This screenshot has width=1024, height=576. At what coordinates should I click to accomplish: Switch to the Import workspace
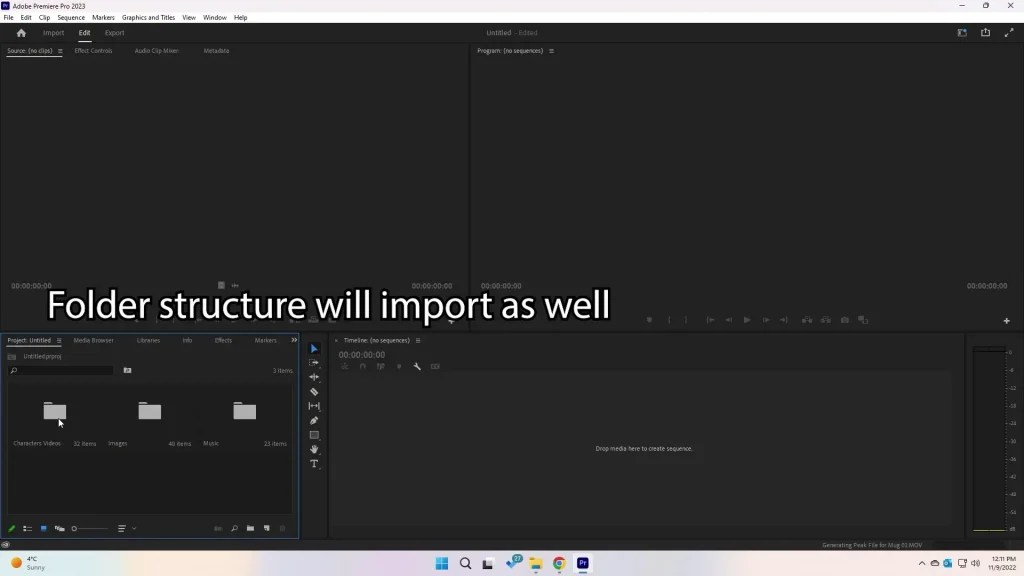point(53,32)
